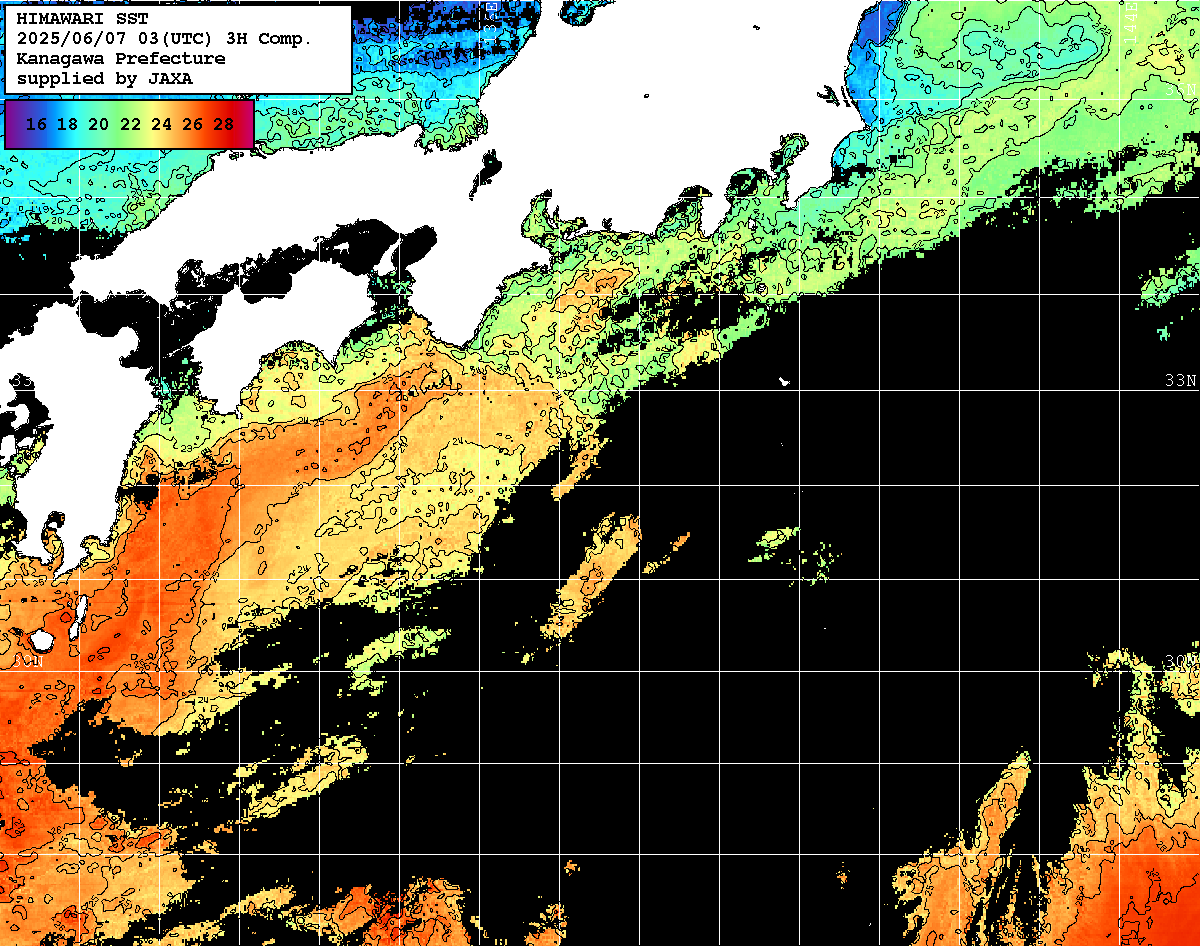Click the Kanagawa Prefecture label
1200x946 pixels.
[120, 58]
